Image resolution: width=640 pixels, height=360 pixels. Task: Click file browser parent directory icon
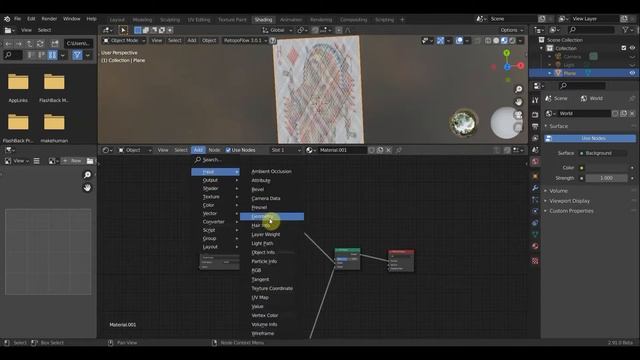[x=29, y=43]
